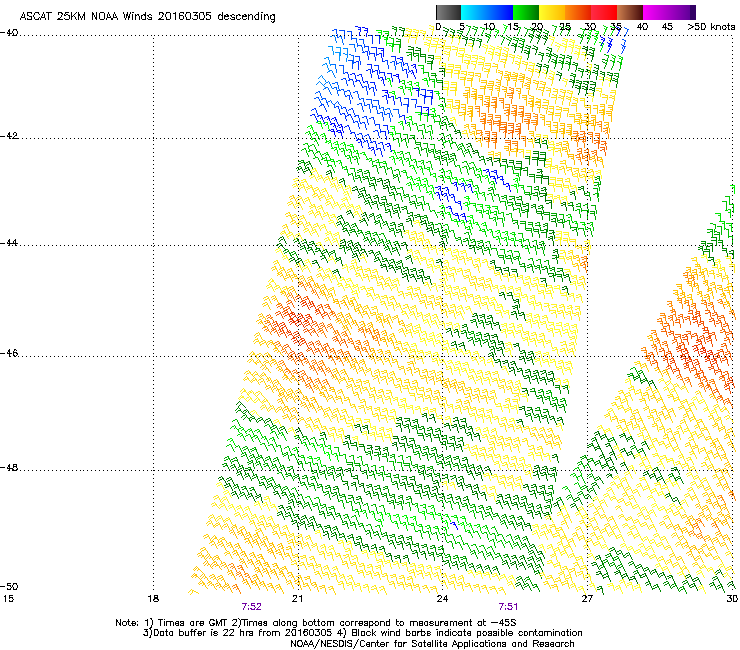
Task: Select the orange 25-30 knots legend swatch
Action: pos(578,12)
